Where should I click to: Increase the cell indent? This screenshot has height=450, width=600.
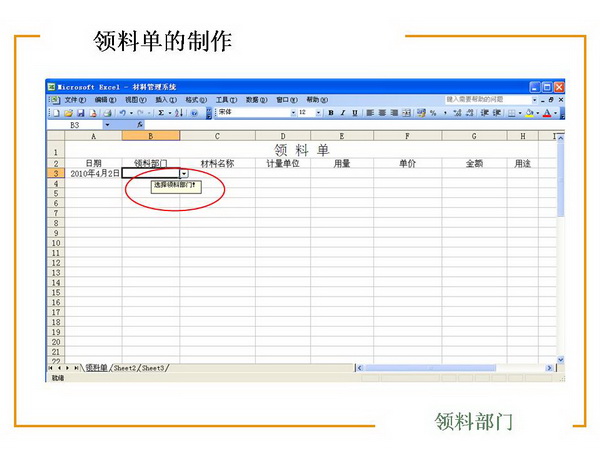[497, 113]
